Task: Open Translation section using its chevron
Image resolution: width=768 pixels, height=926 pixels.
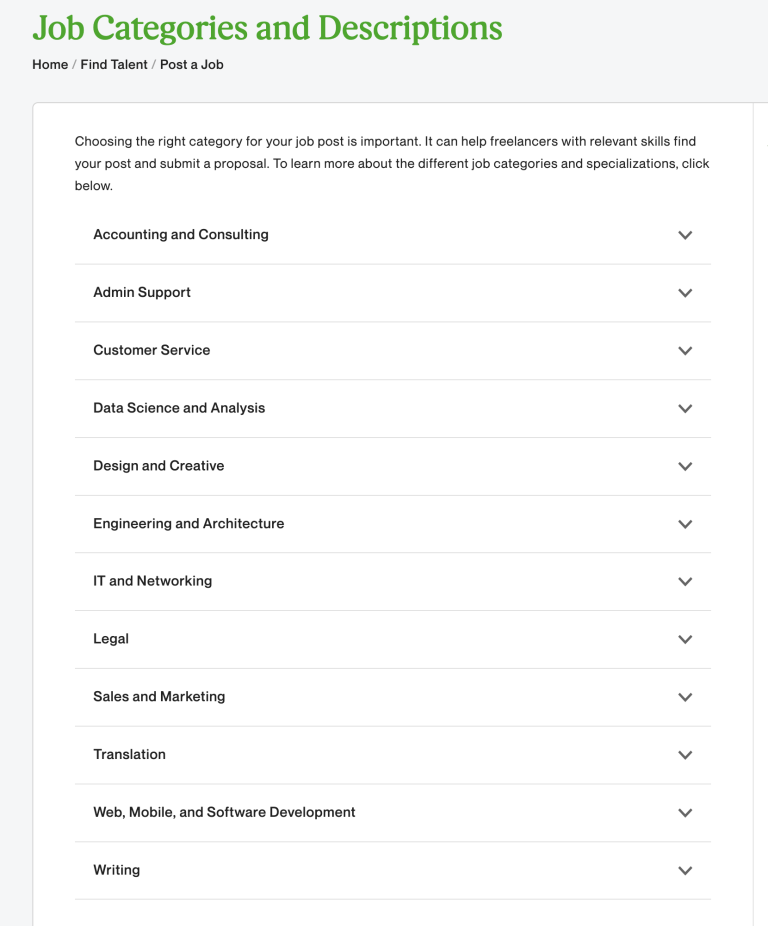Action: pos(685,755)
